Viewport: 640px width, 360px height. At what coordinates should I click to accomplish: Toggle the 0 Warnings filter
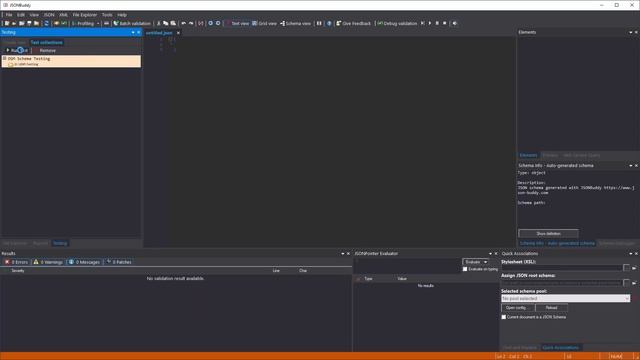click(x=48, y=262)
